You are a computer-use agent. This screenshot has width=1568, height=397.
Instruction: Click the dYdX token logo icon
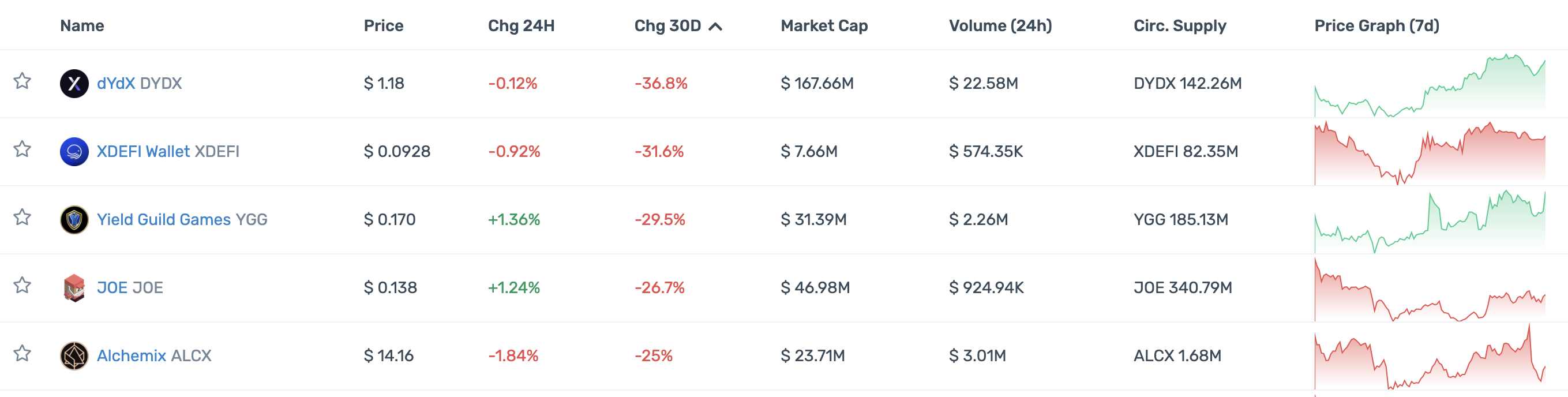[x=74, y=84]
